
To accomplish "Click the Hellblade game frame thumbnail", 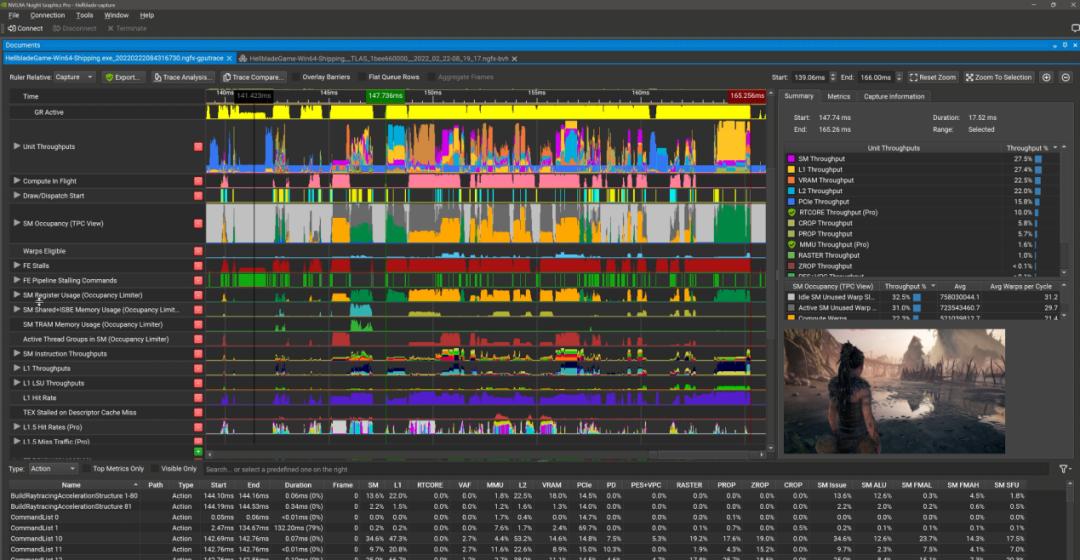I will point(894,391).
